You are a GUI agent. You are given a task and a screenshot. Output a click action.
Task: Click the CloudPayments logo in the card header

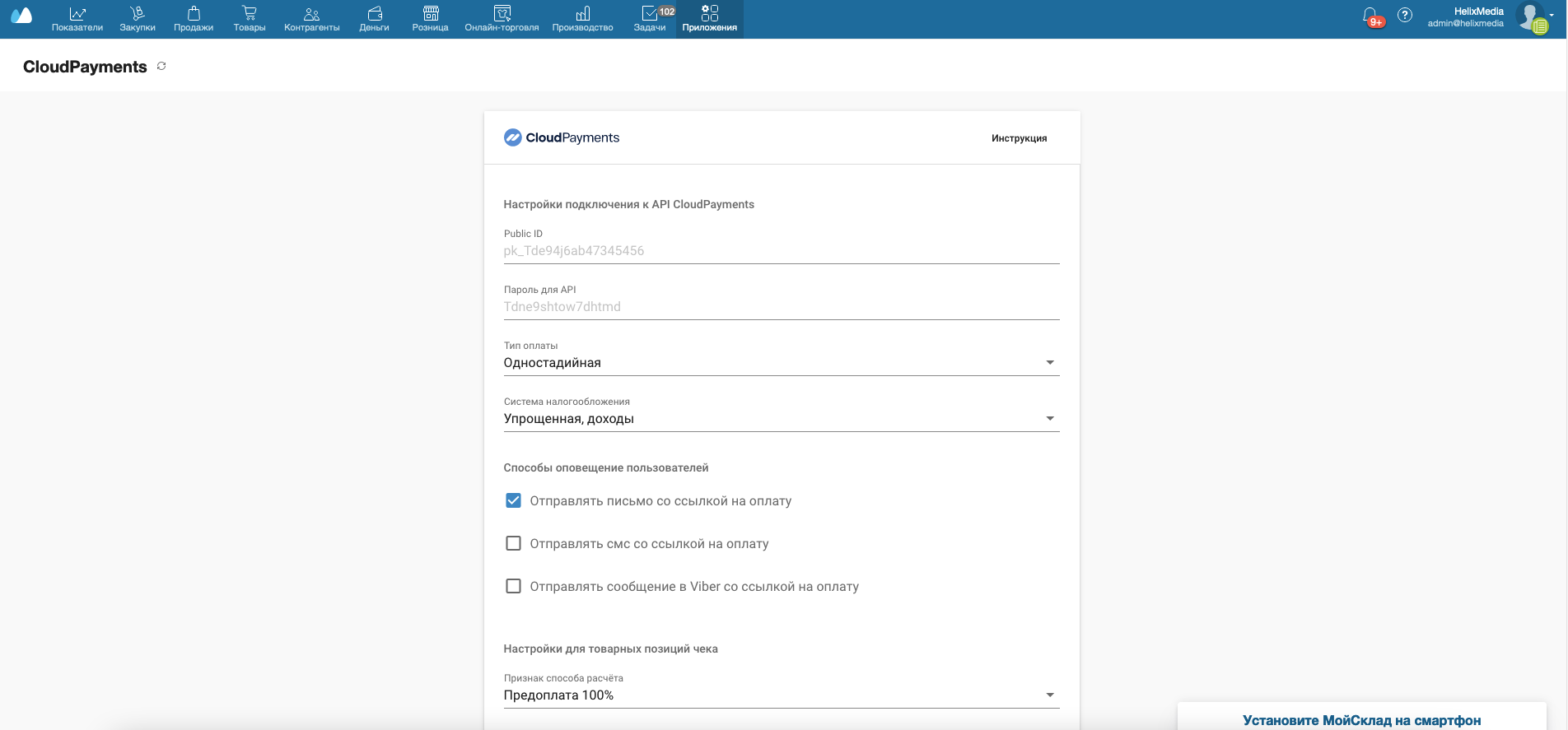[x=562, y=137]
